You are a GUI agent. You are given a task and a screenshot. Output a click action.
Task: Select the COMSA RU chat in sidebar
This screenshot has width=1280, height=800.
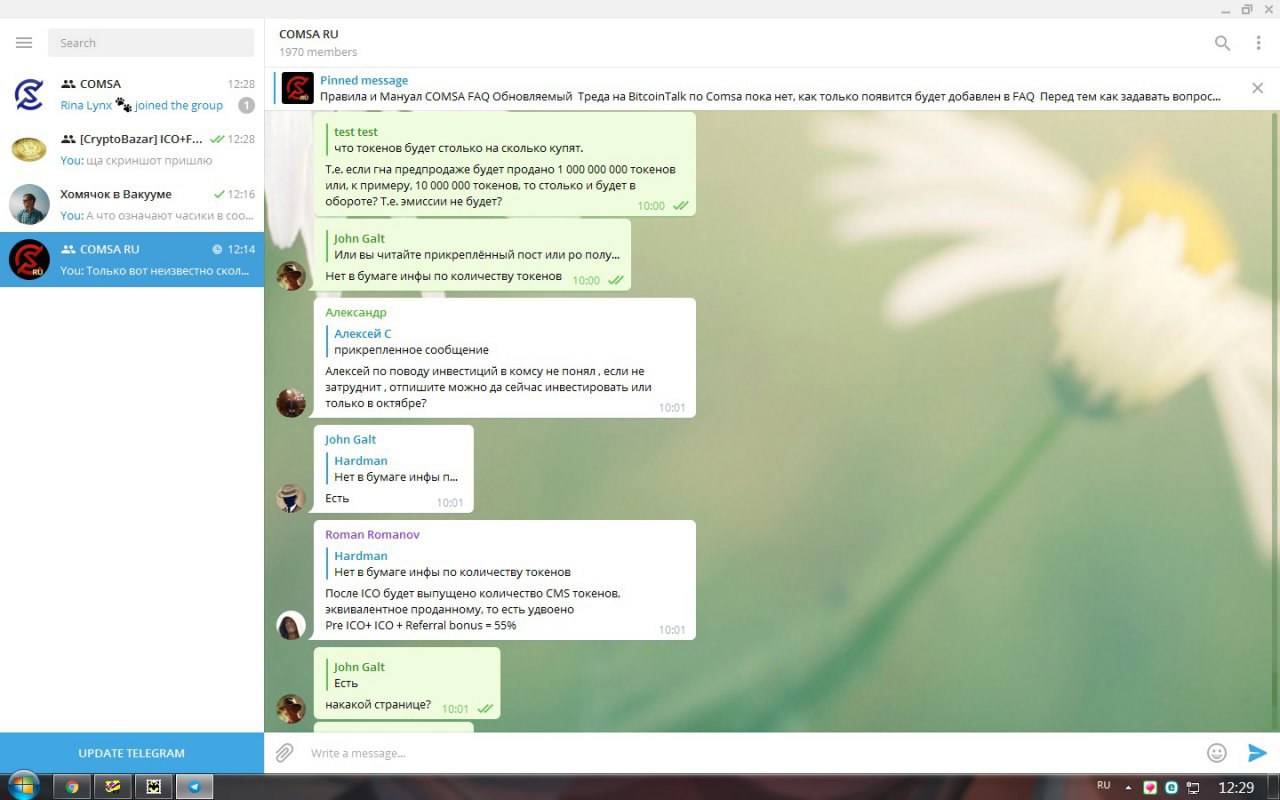132,259
